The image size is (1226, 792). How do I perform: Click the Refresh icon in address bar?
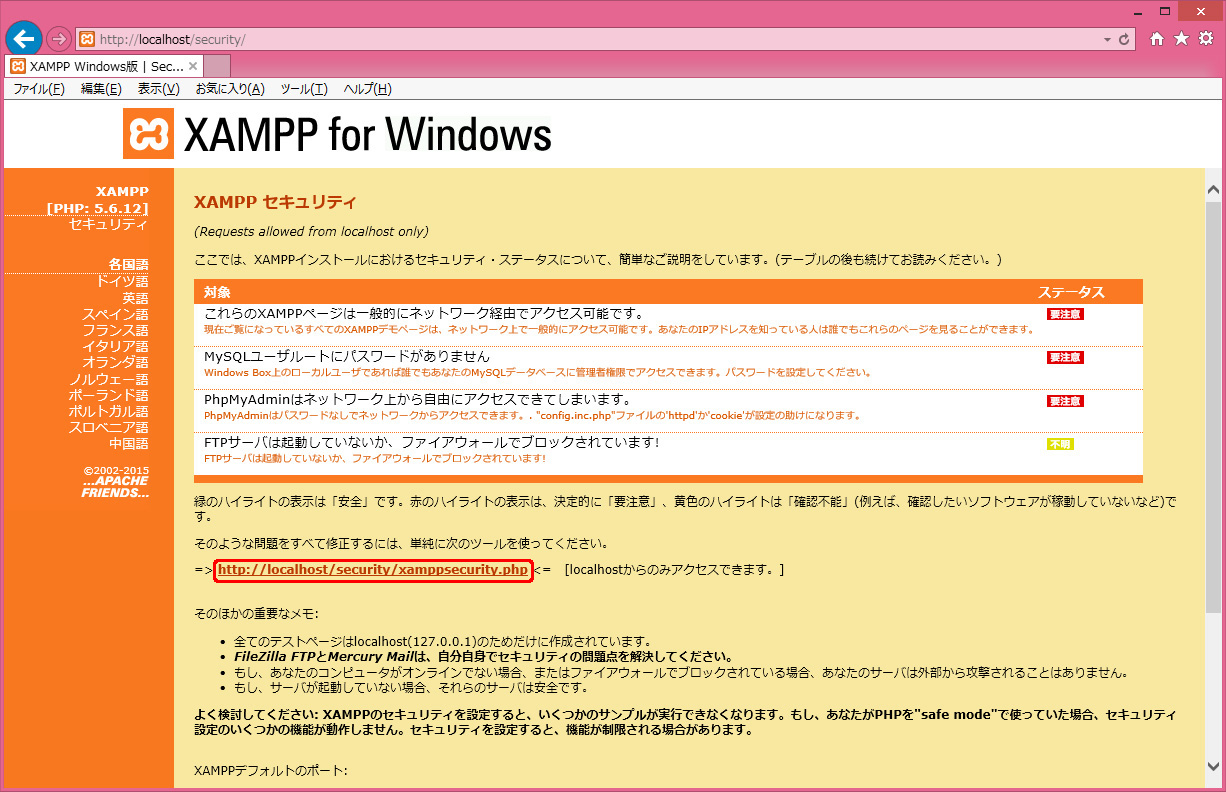coord(1124,40)
